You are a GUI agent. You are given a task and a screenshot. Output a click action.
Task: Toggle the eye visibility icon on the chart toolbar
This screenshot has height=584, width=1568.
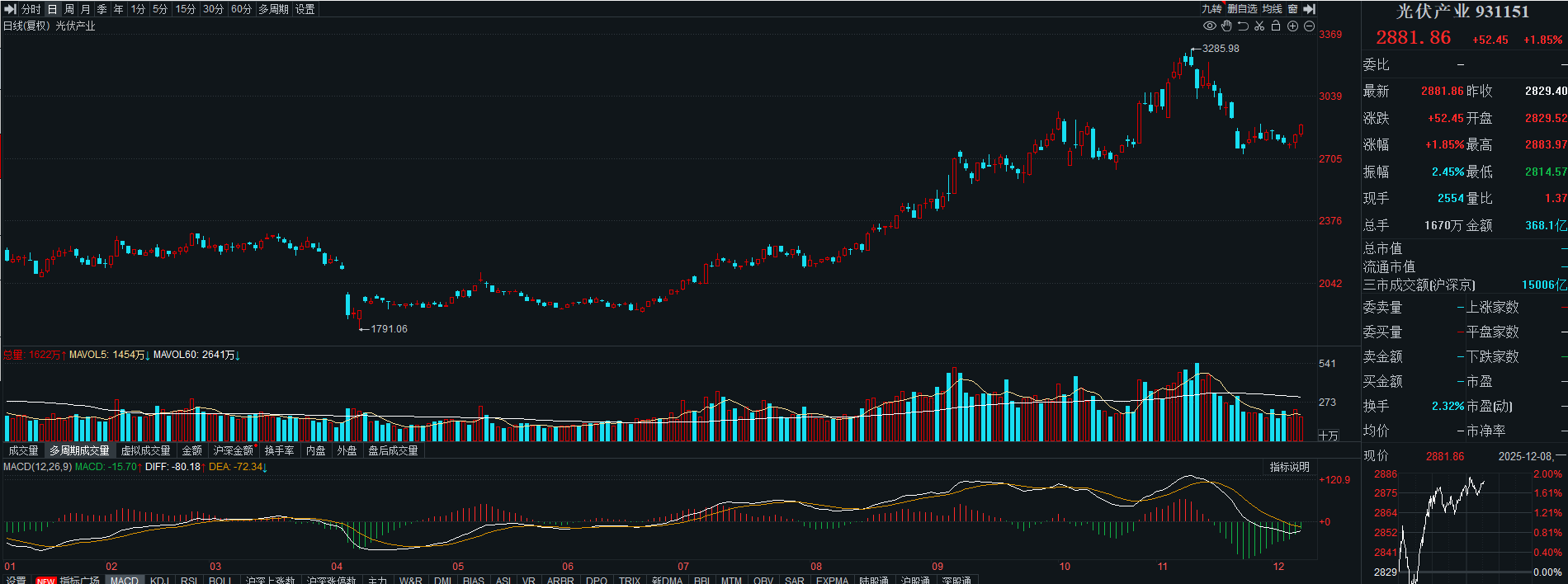pos(1210,26)
